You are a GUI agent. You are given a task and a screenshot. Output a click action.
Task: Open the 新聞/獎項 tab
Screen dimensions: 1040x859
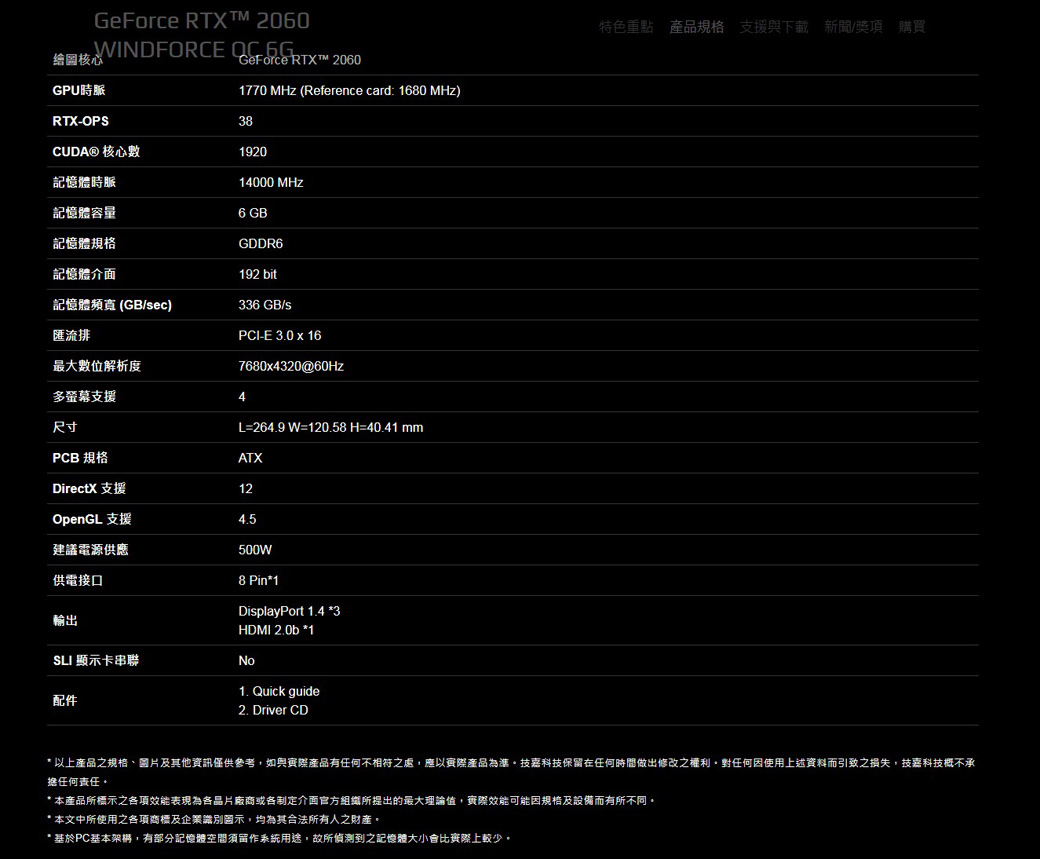(853, 27)
